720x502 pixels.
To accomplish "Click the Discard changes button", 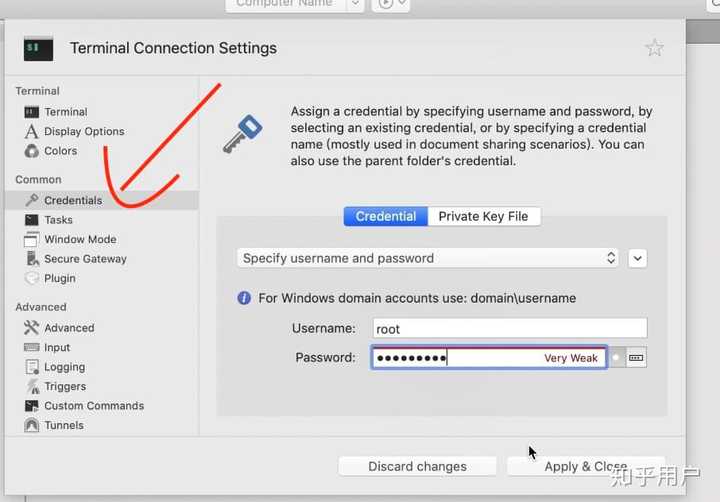I will click(x=417, y=466).
